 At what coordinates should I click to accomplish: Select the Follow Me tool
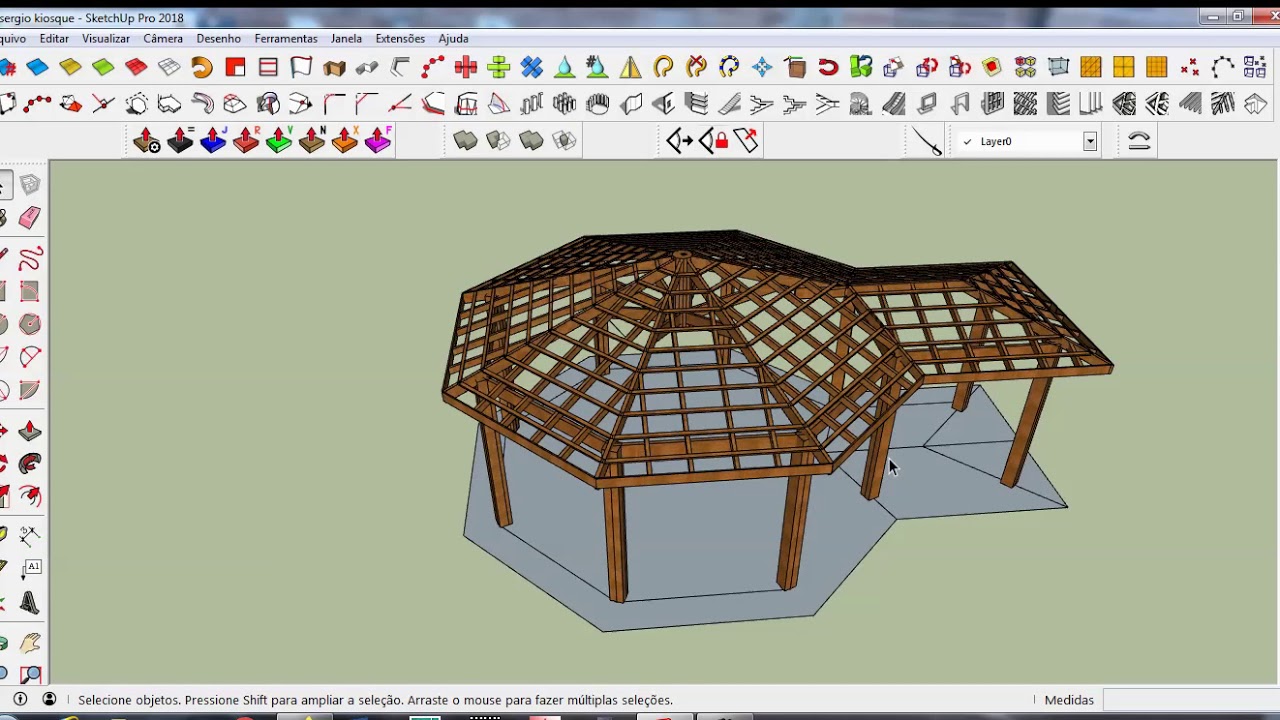(30, 463)
